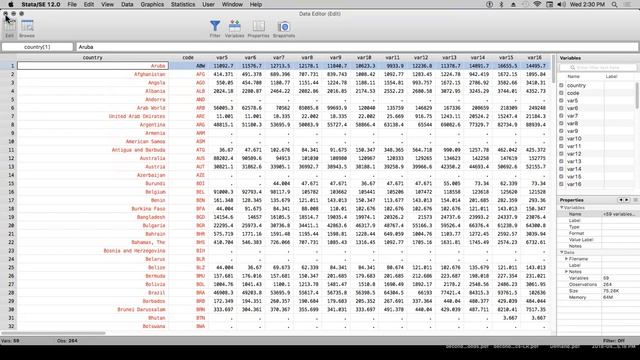Select the code column header
The image size is (640, 360).
click(x=188, y=58)
